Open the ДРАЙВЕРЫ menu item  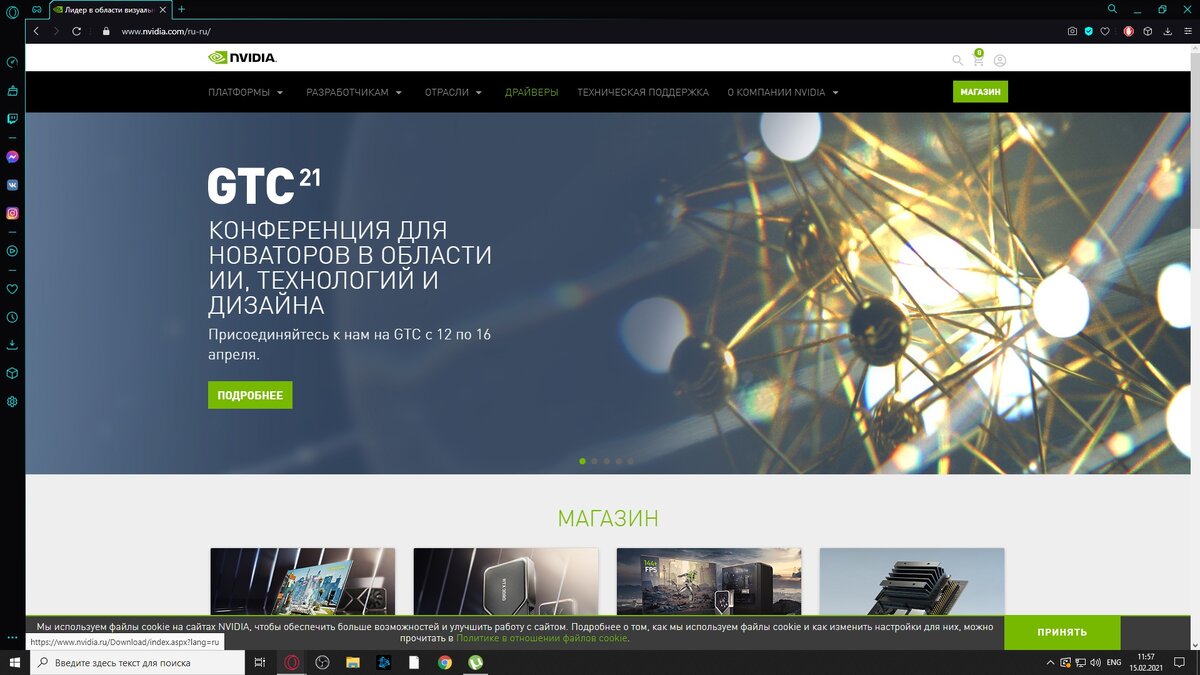point(532,92)
